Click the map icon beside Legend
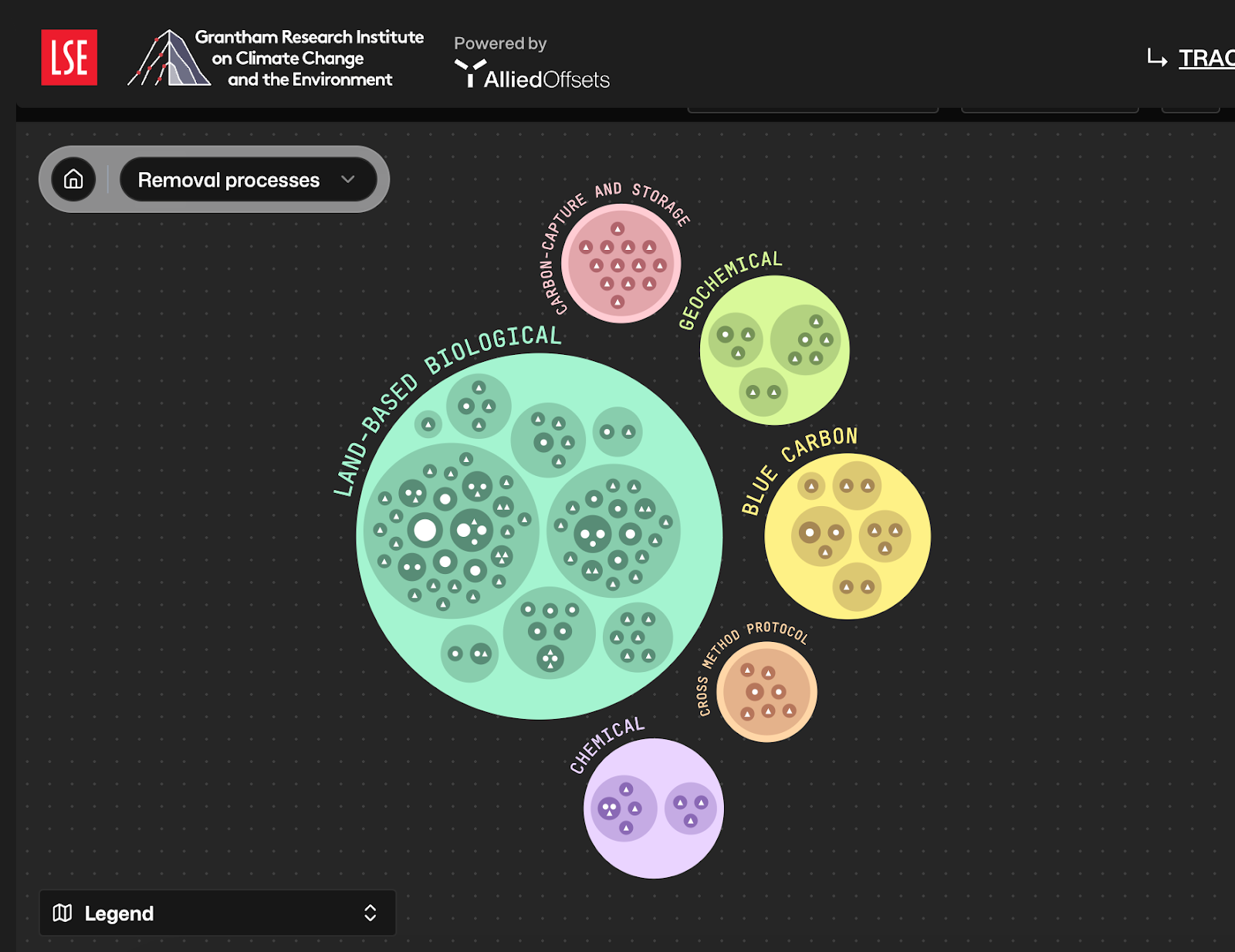The image size is (1235, 952). [63, 913]
